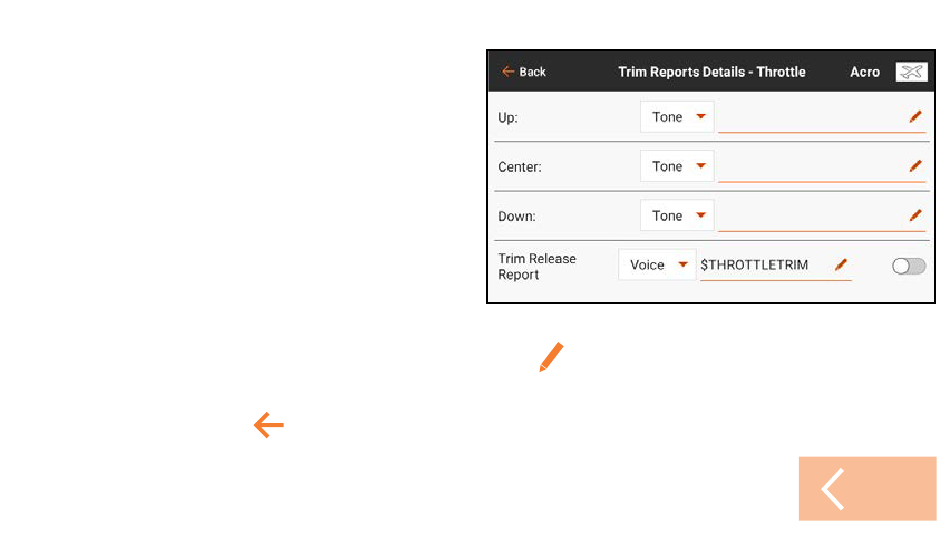Open the Trim Release Report Voice dropdown
The height and width of the screenshot is (534, 950).
point(657,265)
